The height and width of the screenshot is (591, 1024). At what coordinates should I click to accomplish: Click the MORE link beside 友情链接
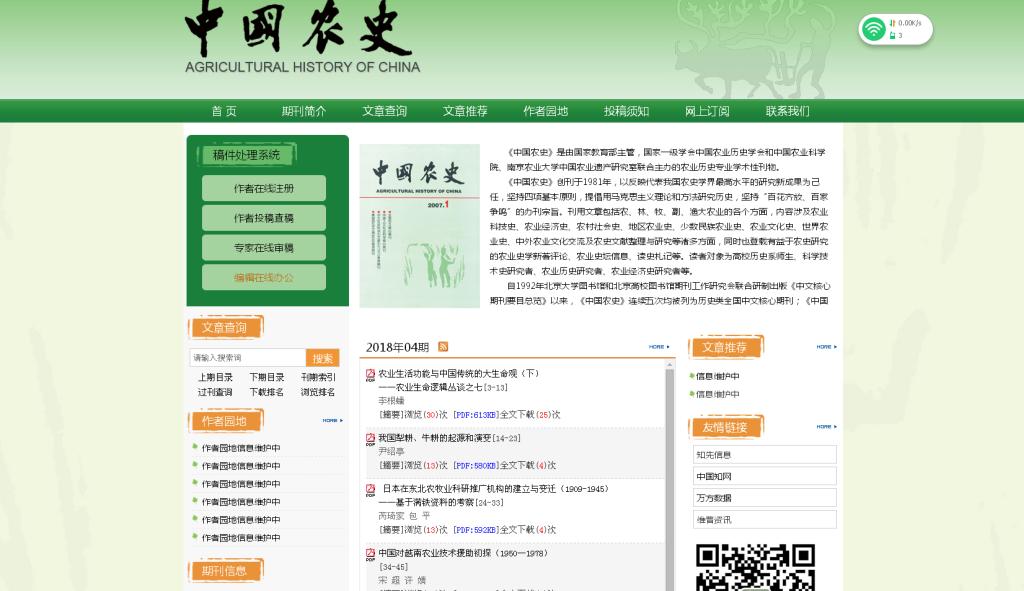tap(826, 426)
